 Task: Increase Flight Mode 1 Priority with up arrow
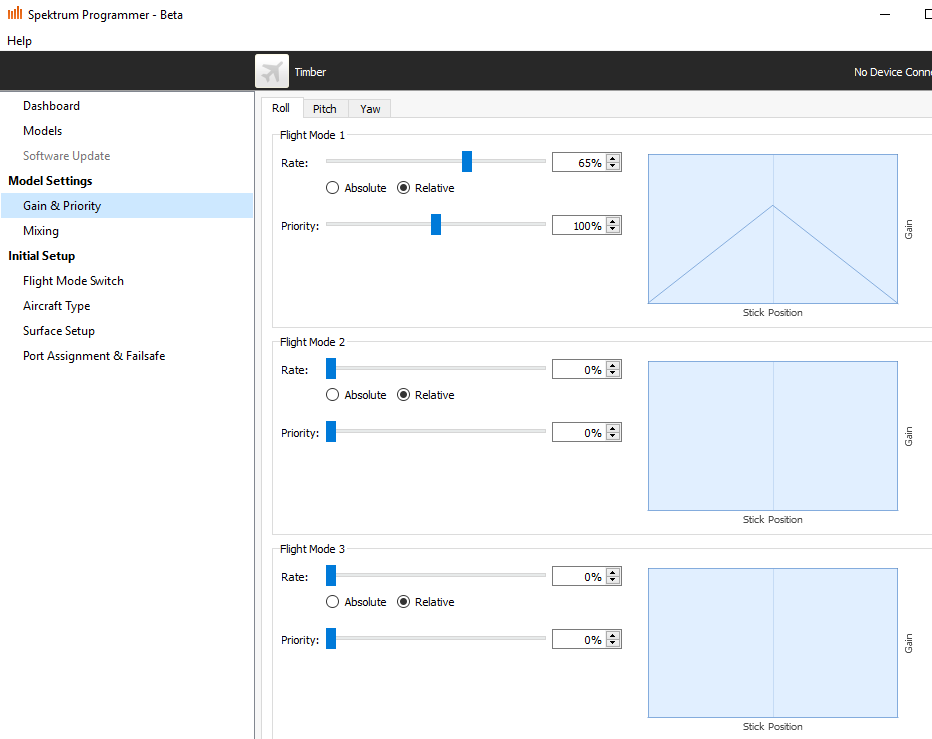point(613,221)
